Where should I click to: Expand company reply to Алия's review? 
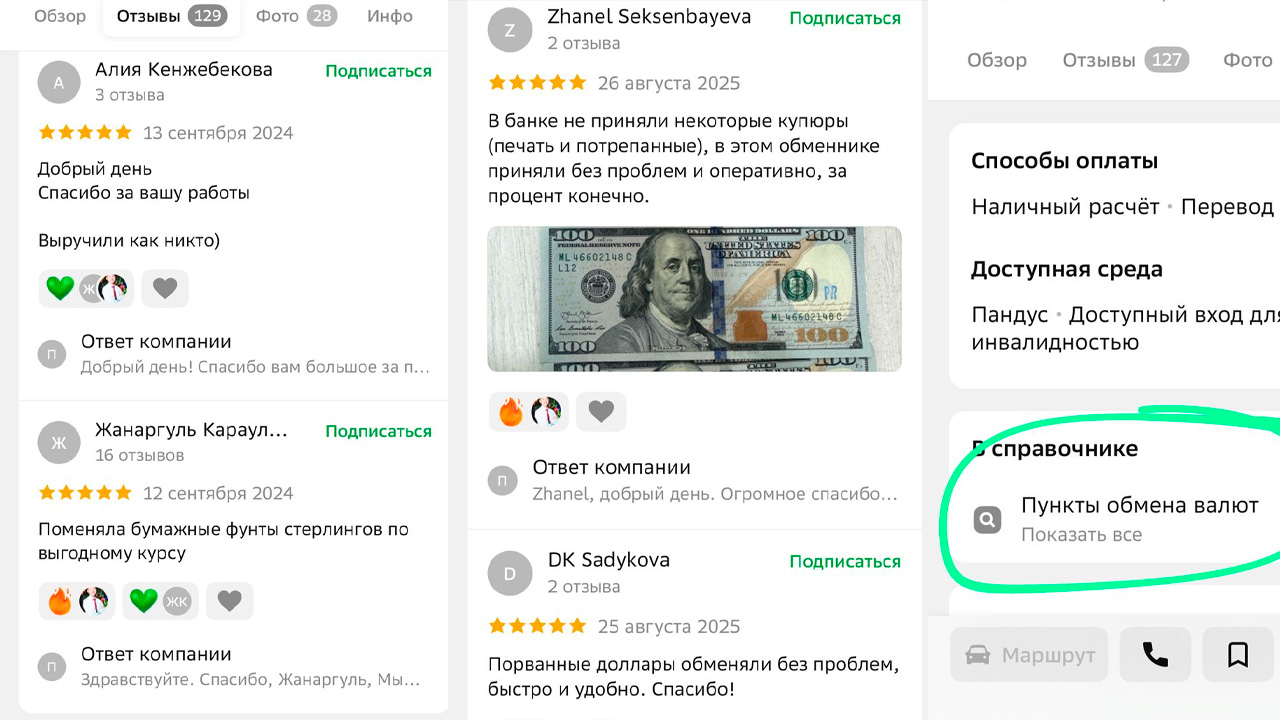(x=235, y=355)
